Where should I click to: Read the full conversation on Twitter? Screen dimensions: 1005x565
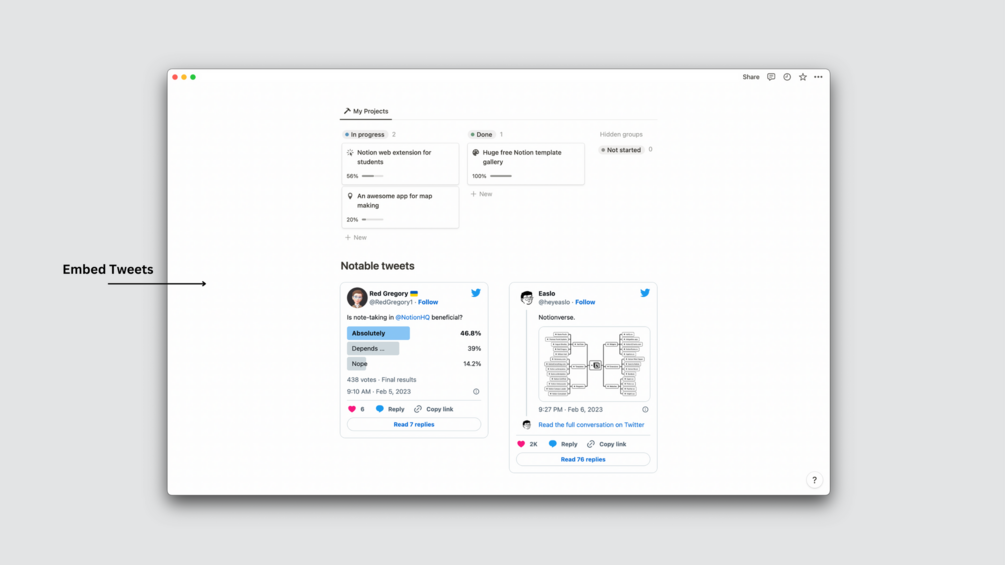(591, 425)
